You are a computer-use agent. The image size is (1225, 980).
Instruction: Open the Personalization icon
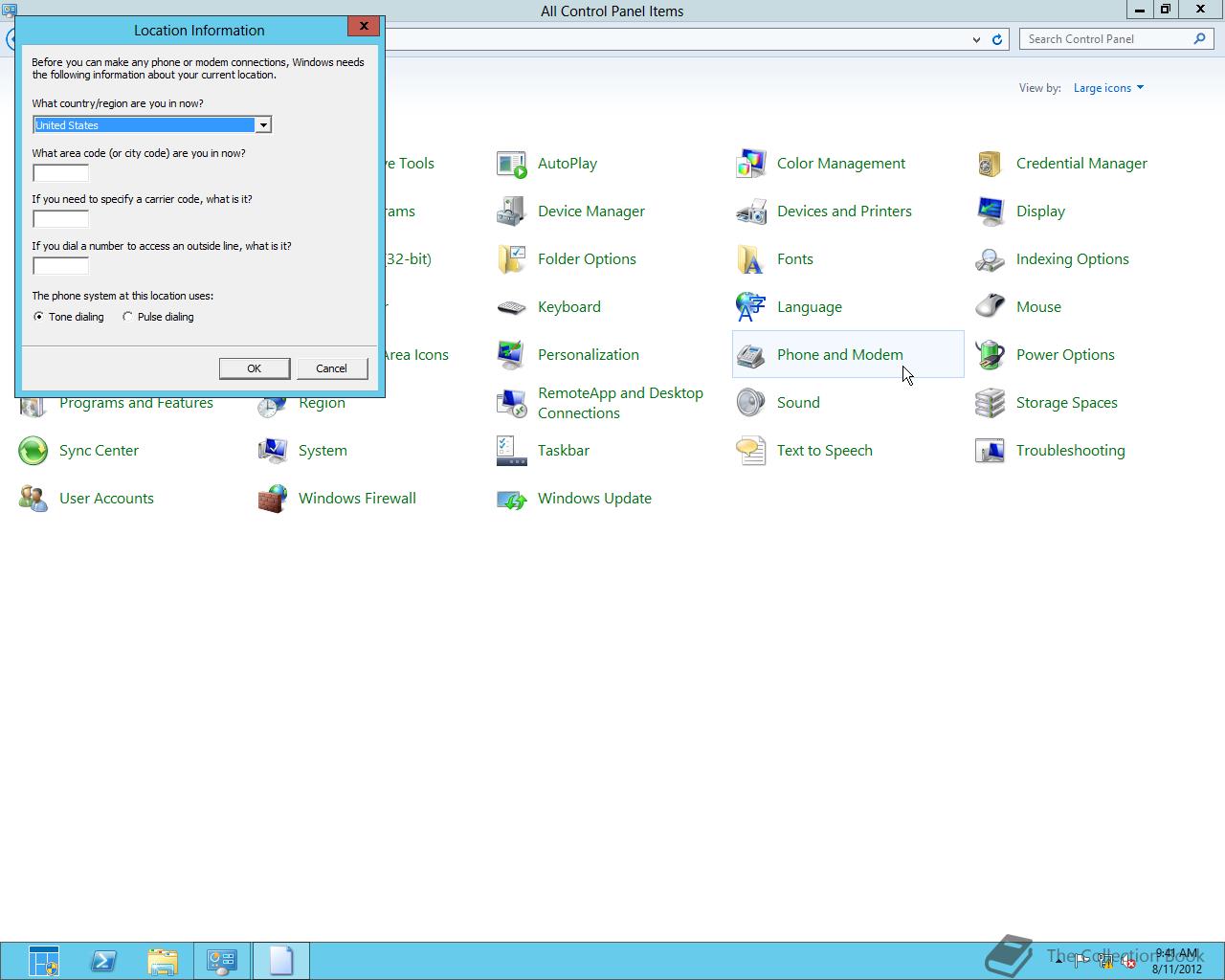click(512, 355)
